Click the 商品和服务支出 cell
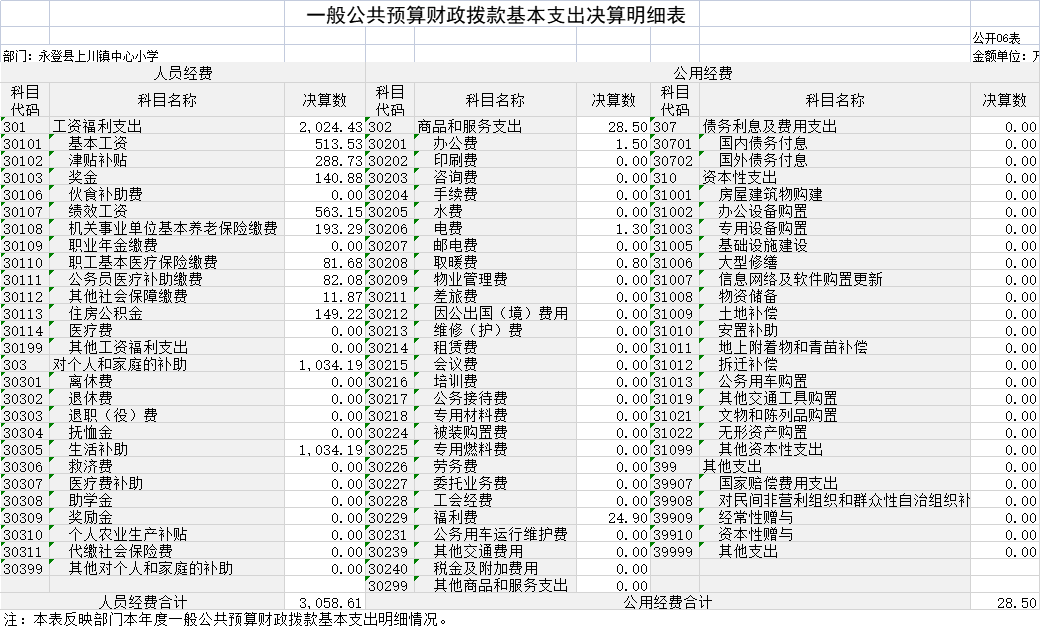 pos(470,127)
